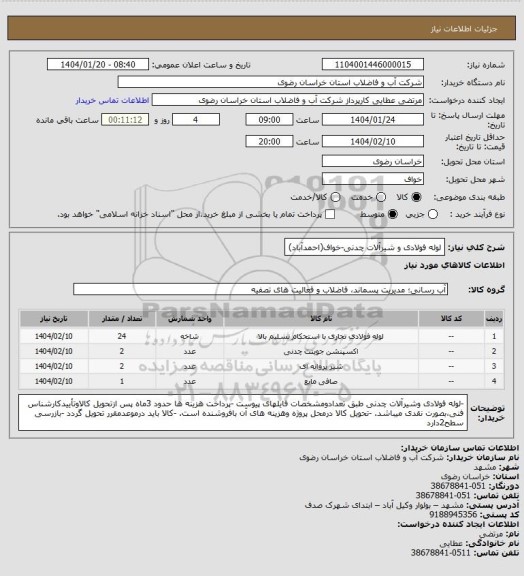Click the request creator field مرتضی عطایی
524x576 pixels.
[288, 100]
